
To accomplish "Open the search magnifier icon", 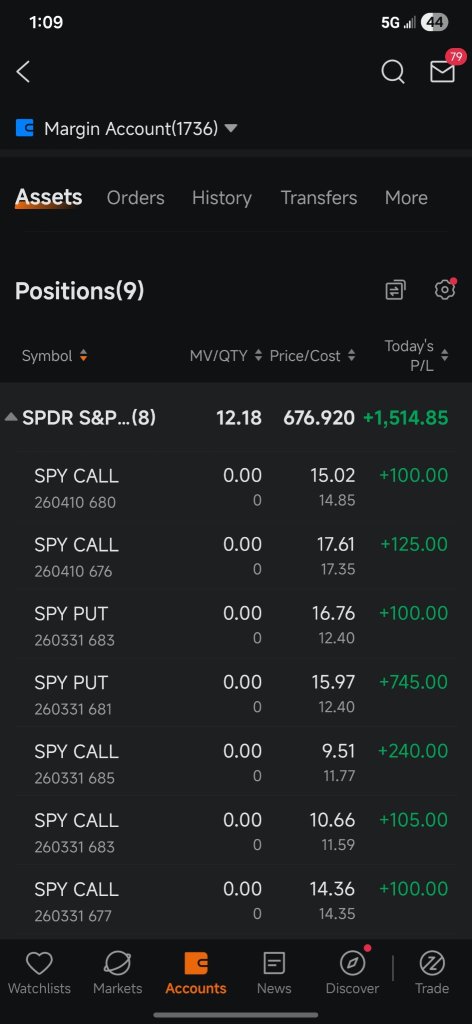I will click(x=393, y=72).
